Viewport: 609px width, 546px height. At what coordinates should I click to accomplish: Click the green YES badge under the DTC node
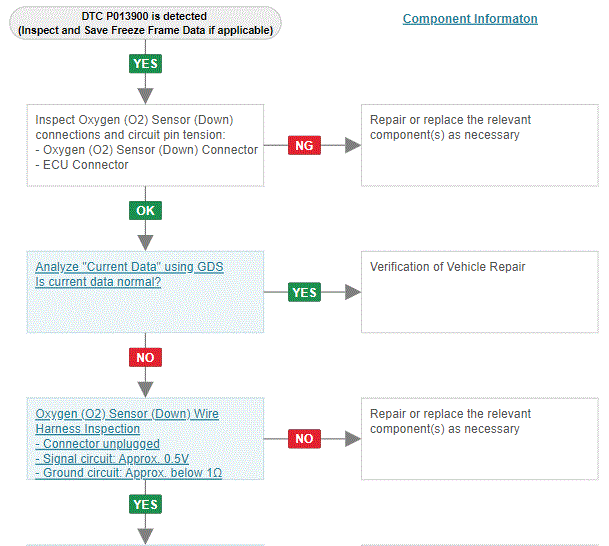145,63
